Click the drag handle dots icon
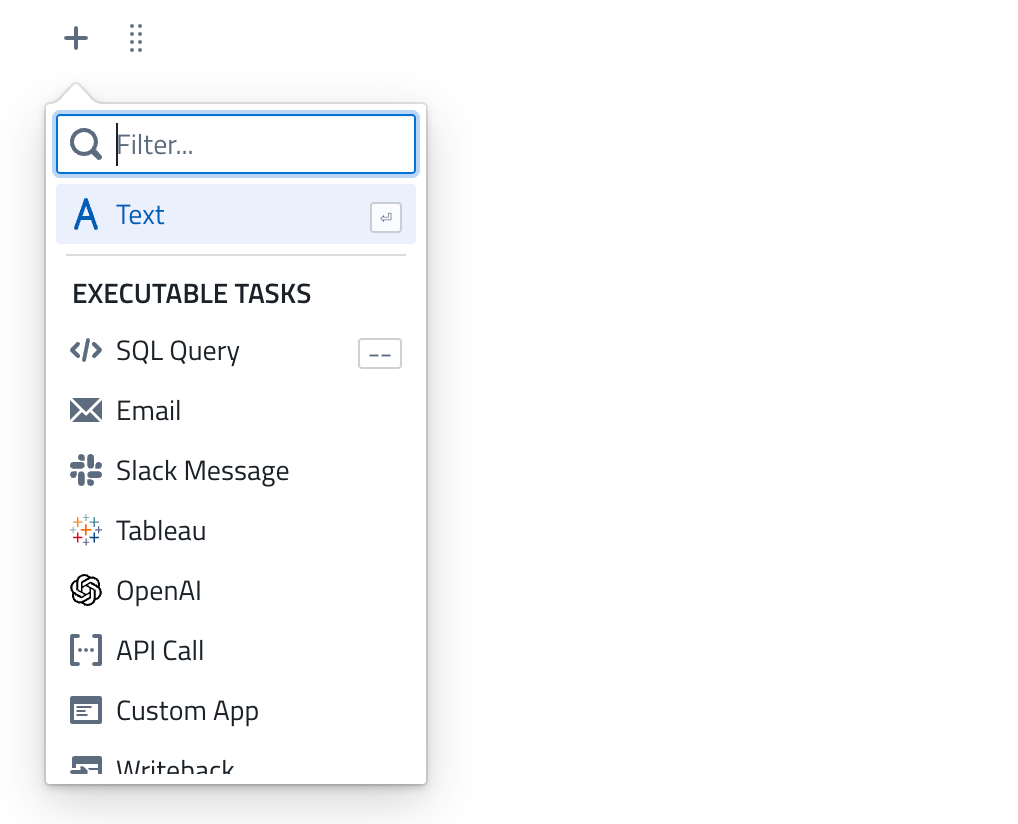The image size is (1018, 824). pos(137,39)
